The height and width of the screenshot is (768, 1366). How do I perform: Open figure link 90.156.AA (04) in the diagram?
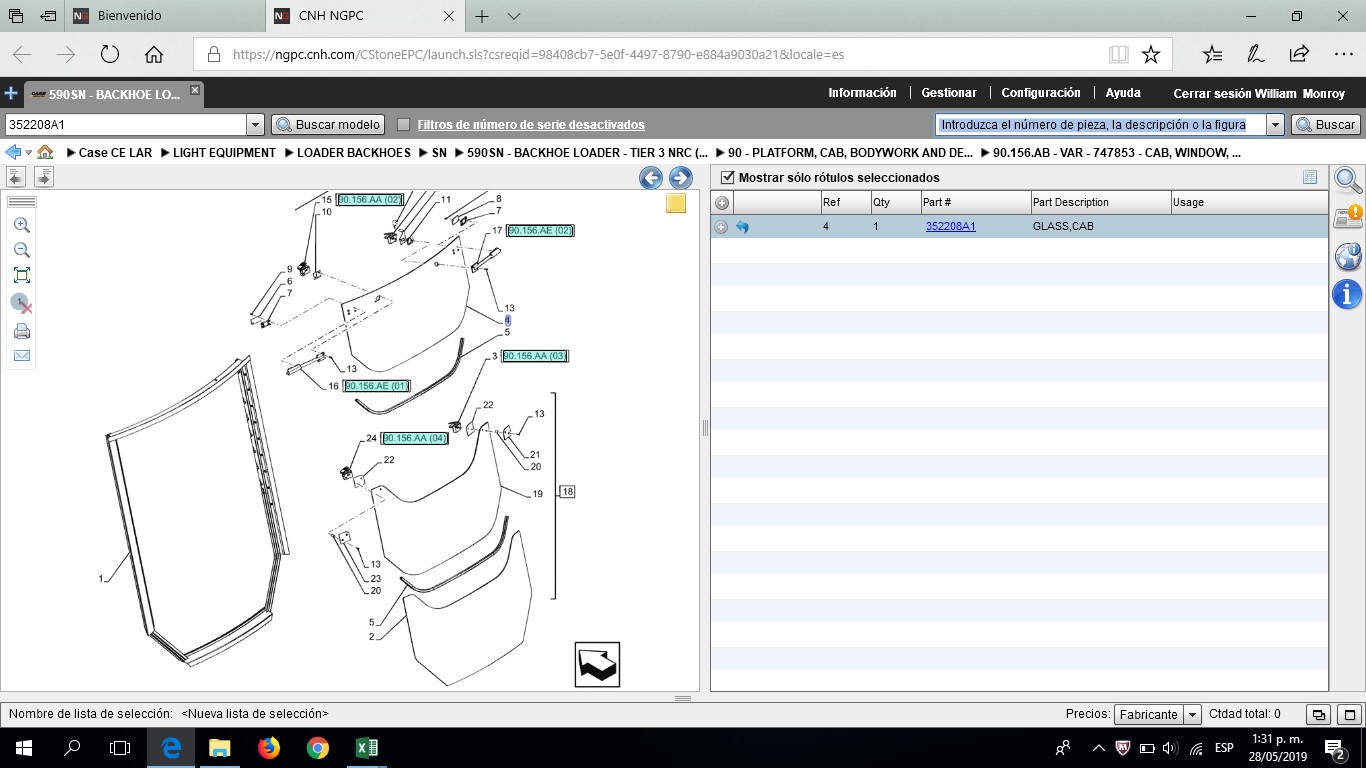(414, 438)
